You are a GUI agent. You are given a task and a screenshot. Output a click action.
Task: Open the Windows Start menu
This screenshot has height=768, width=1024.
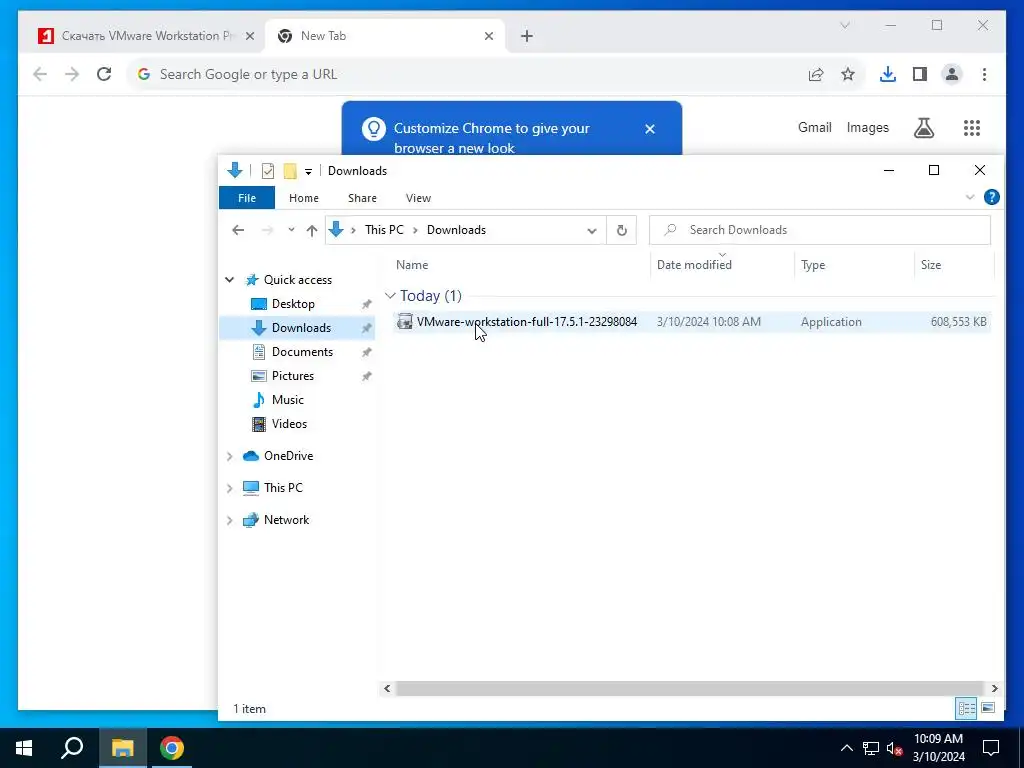[24, 748]
